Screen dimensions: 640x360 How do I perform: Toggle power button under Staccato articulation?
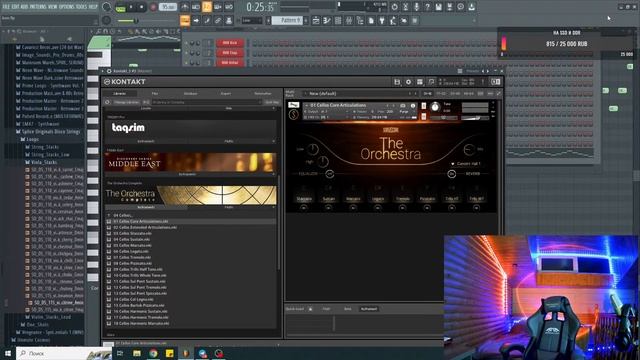point(304,208)
